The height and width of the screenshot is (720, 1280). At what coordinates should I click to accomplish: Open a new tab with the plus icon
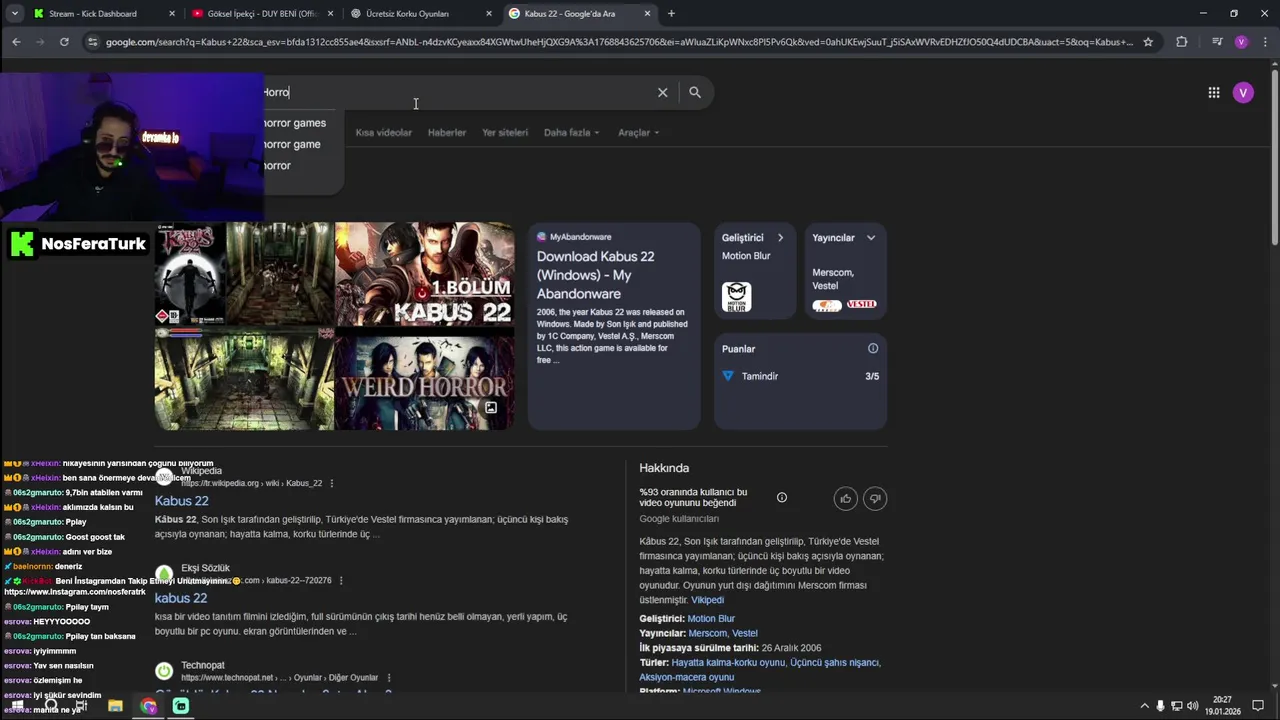pyautogui.click(x=671, y=14)
